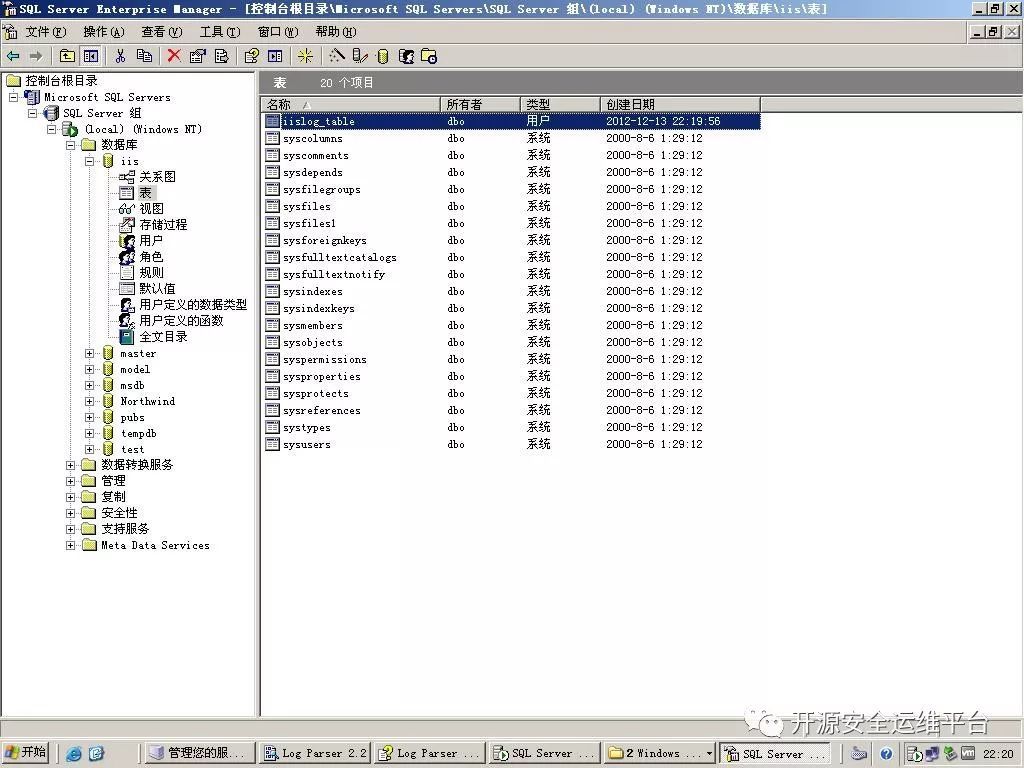This screenshot has height=768, width=1024.
Task: Click the syspermissions table icon
Action: [x=272, y=359]
